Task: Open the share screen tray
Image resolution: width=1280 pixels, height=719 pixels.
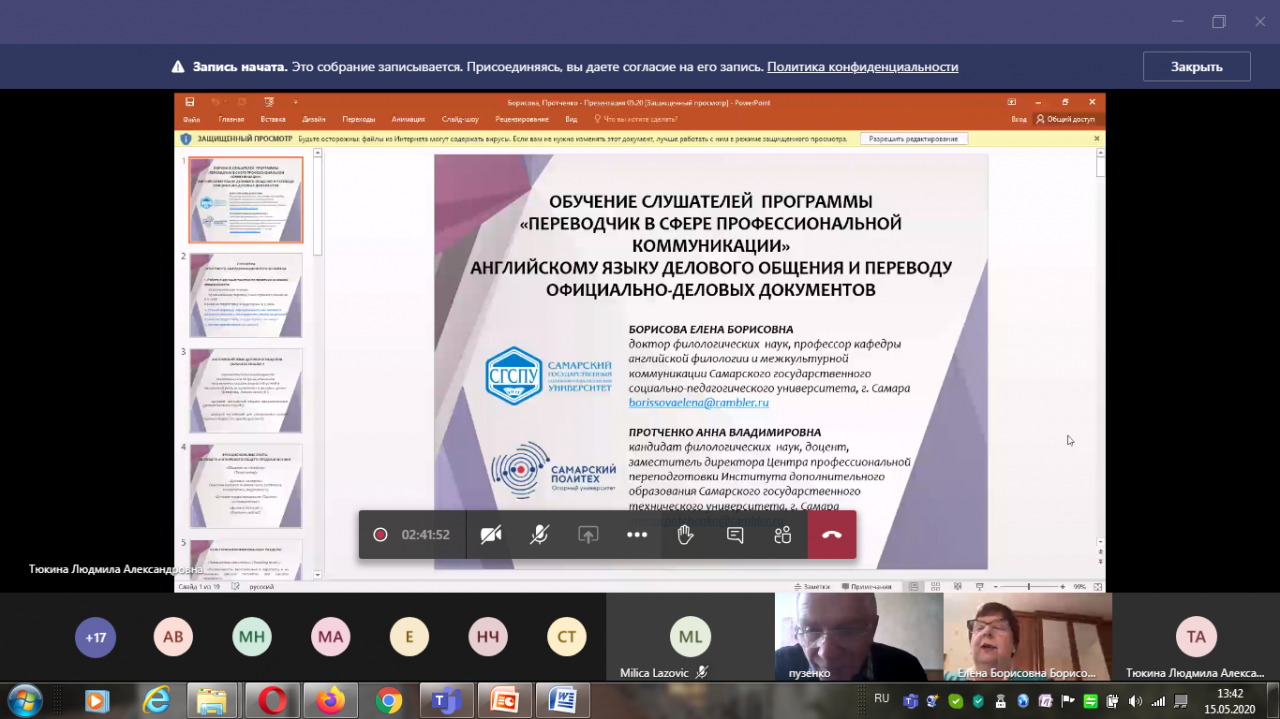Action: pos(588,535)
